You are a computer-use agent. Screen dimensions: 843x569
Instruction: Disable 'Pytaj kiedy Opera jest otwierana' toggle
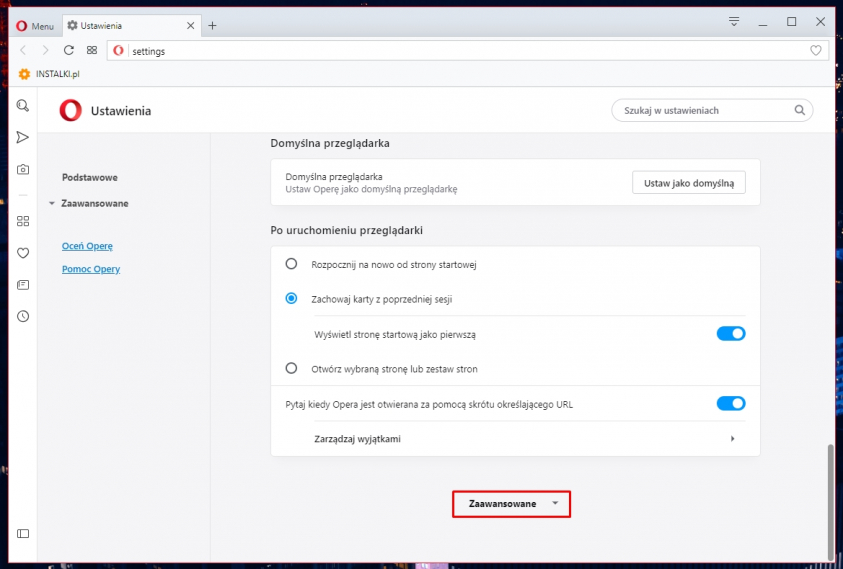coord(731,404)
